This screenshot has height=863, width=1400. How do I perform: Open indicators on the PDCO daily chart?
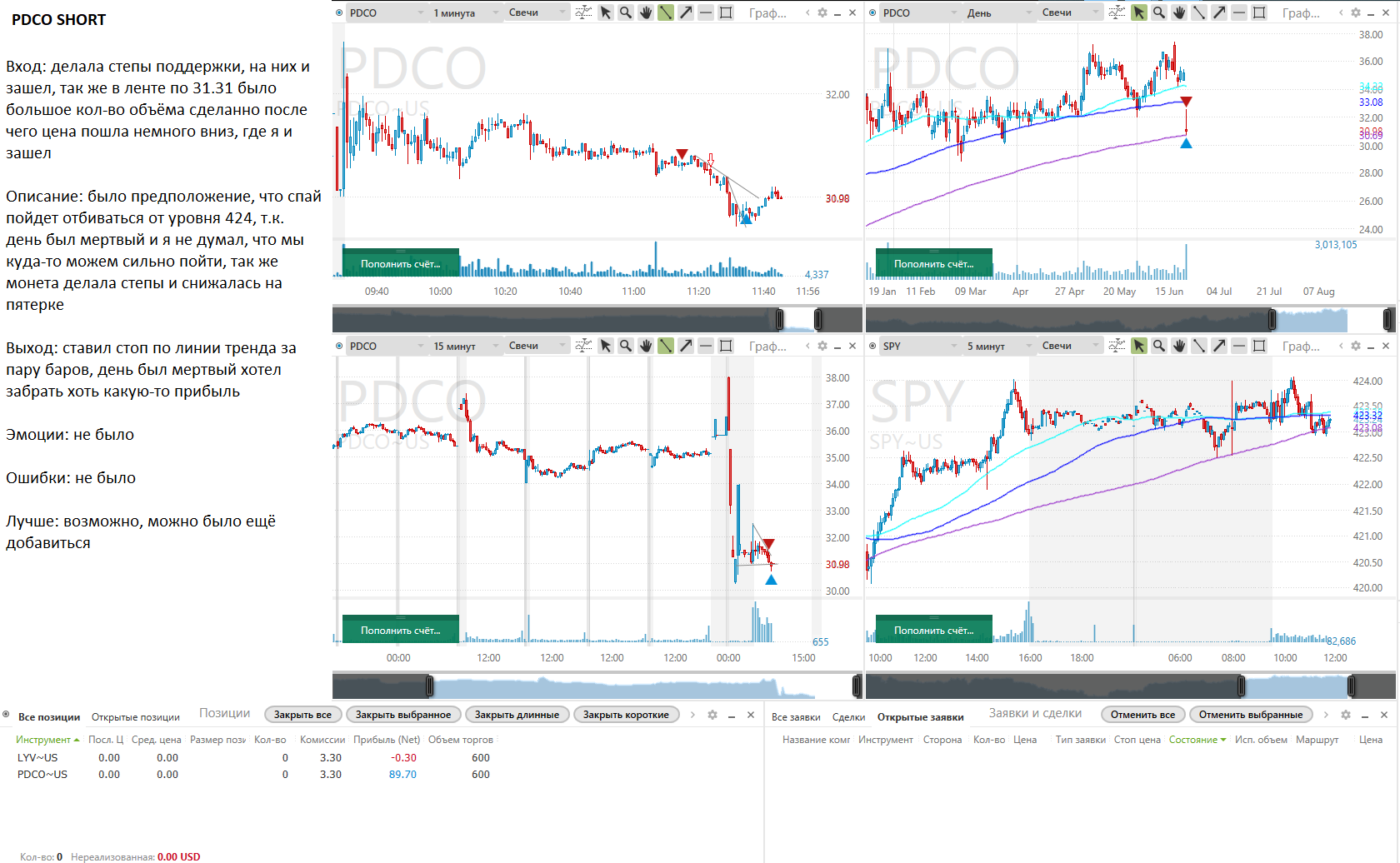(x=1117, y=12)
